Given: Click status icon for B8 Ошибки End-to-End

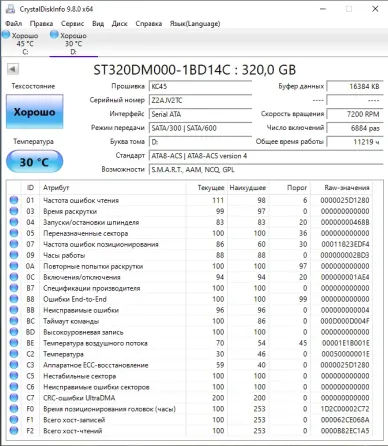Looking at the screenshot, I should pos(14,299).
